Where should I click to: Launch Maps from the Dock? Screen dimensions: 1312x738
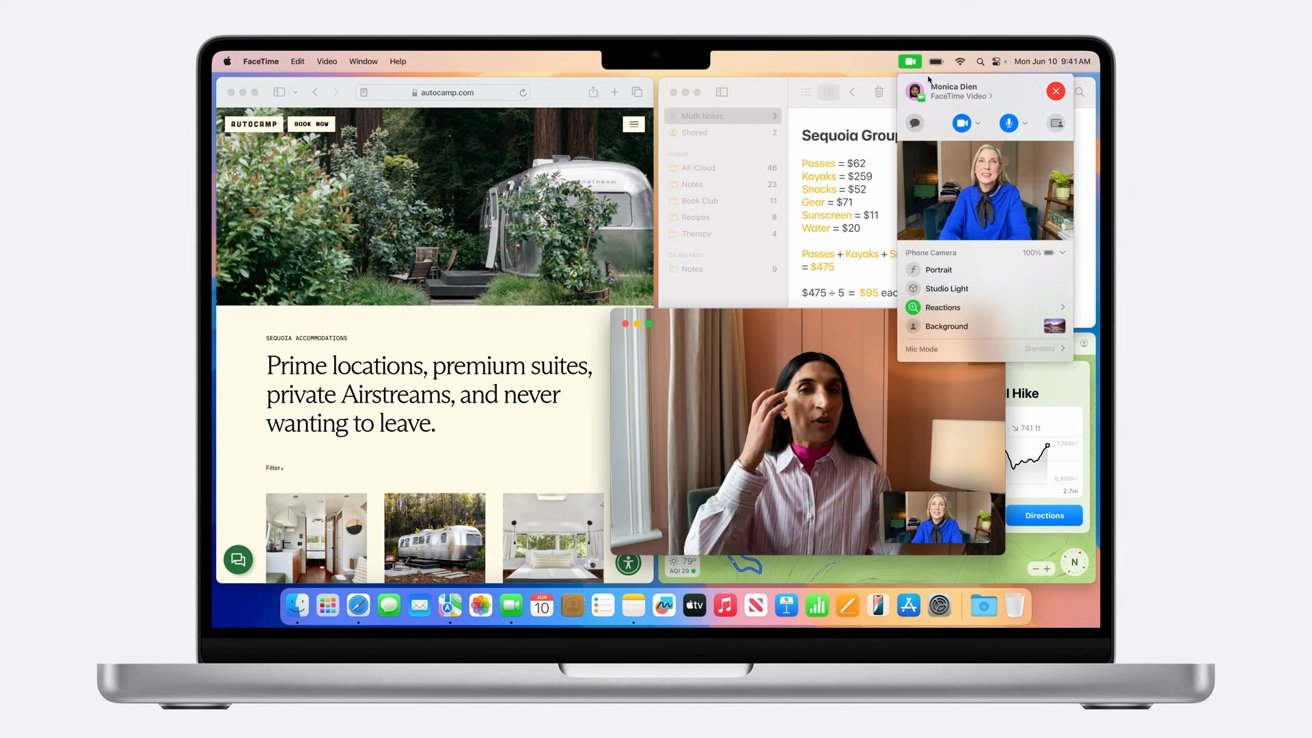coord(450,605)
